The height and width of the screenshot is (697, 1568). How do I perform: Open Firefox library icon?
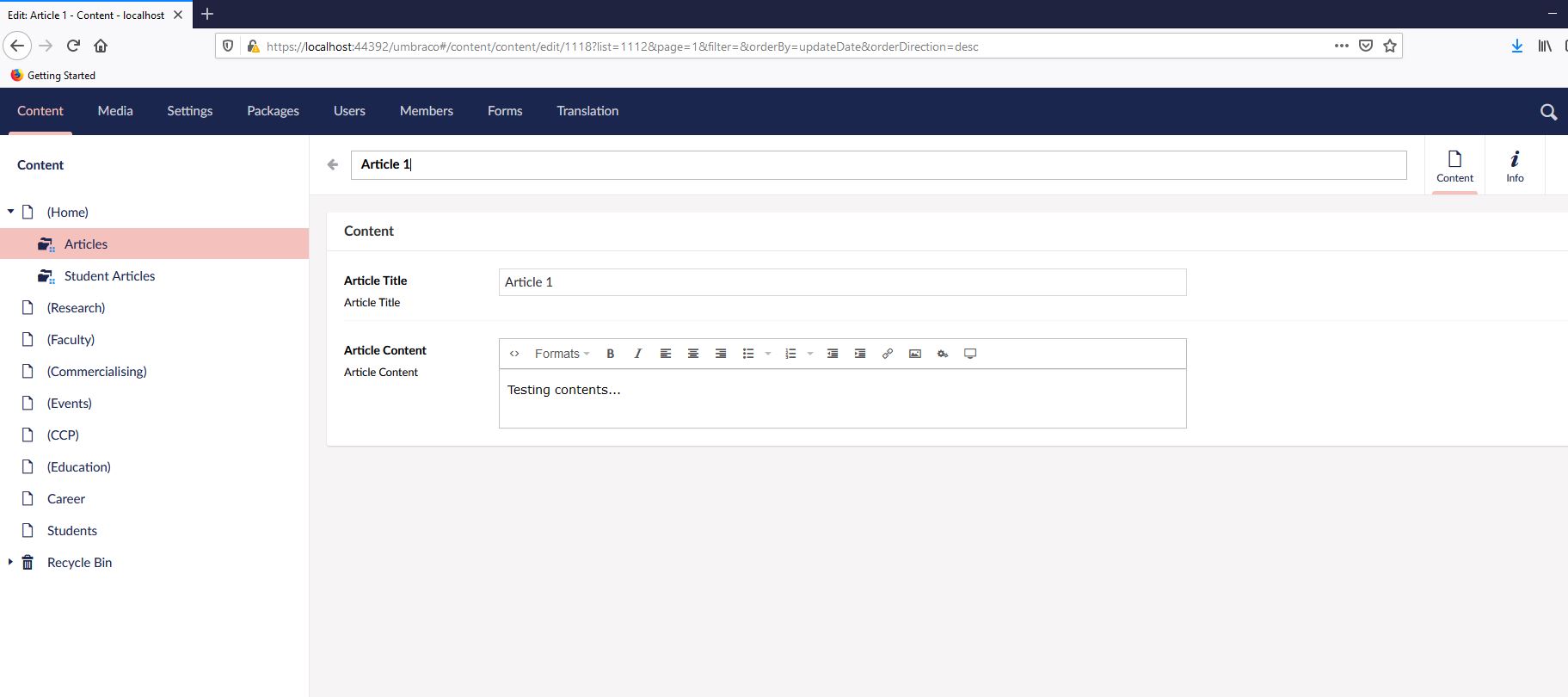click(x=1545, y=46)
